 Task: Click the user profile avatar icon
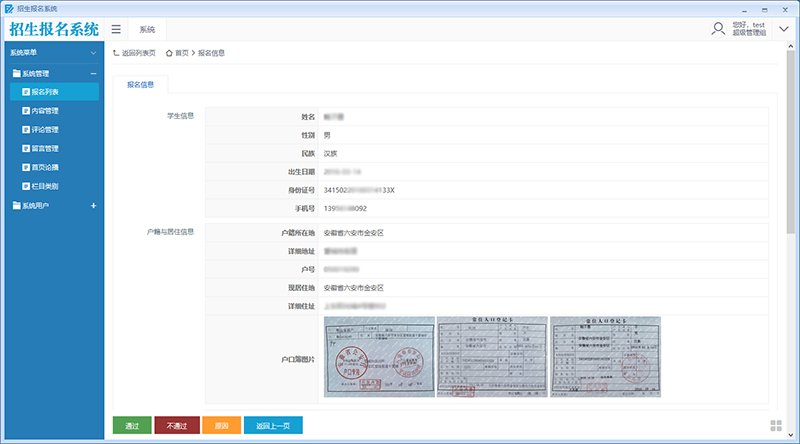point(718,29)
